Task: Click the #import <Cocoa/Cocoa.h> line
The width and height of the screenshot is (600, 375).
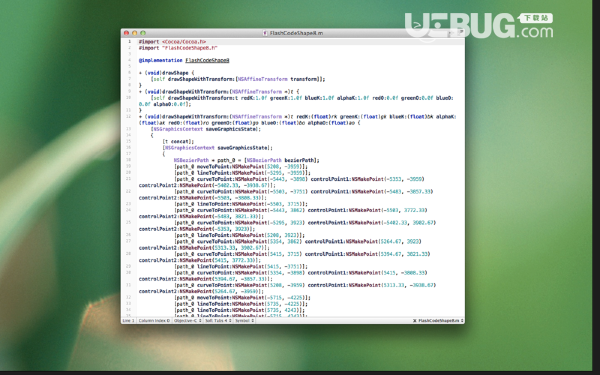Action: pos(172,42)
